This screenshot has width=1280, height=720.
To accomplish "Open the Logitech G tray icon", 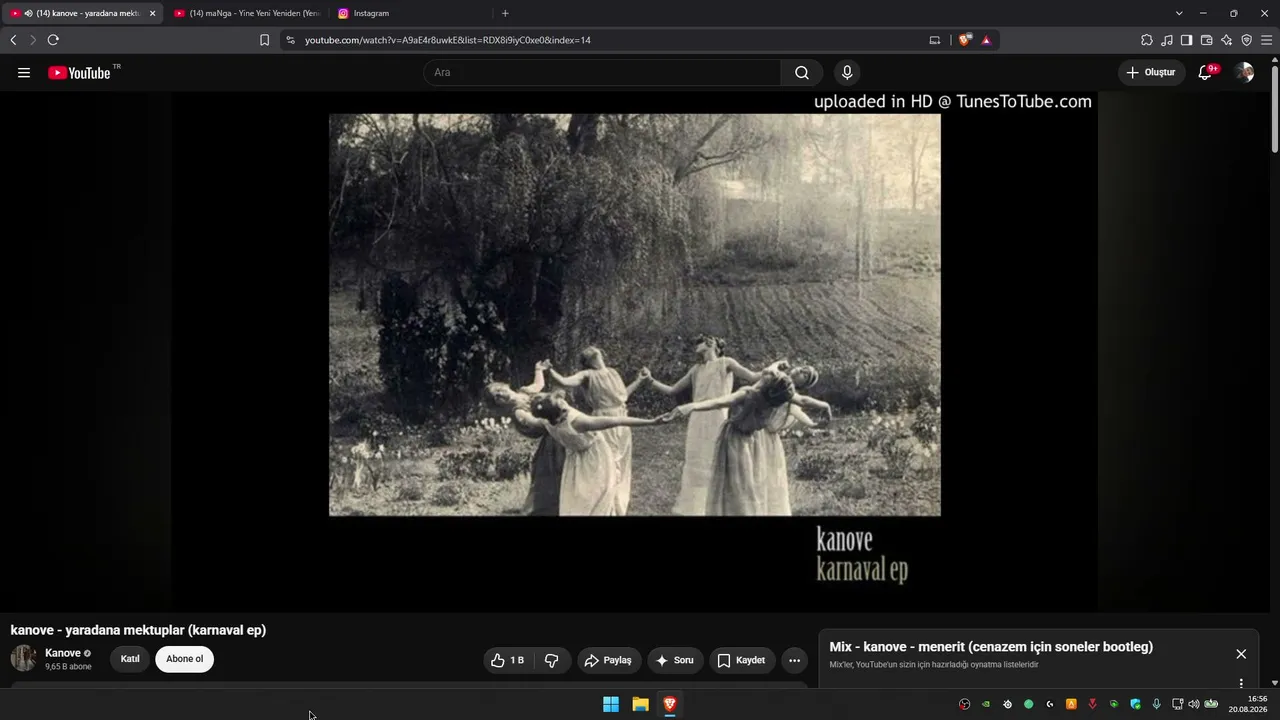I will 1050,704.
